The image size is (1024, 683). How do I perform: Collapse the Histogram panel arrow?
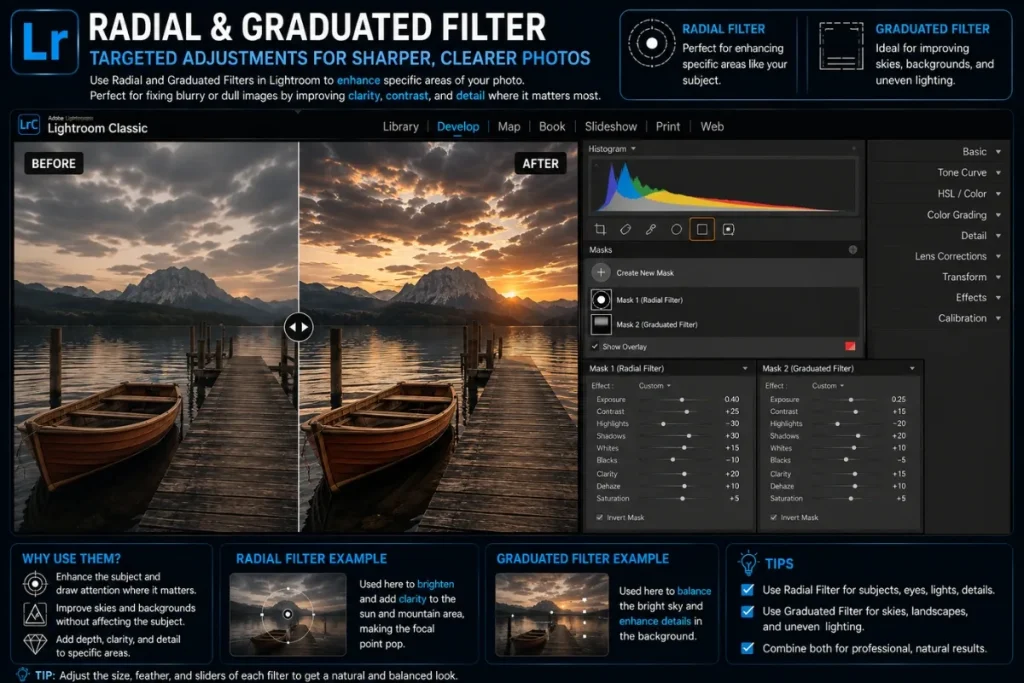(x=633, y=149)
